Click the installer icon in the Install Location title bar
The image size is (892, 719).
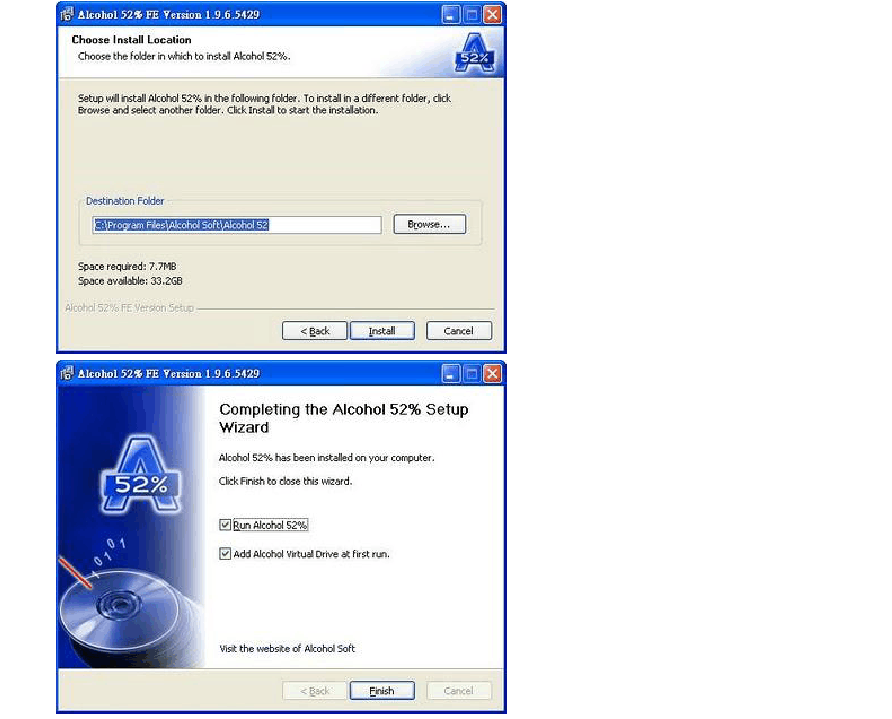[67, 14]
